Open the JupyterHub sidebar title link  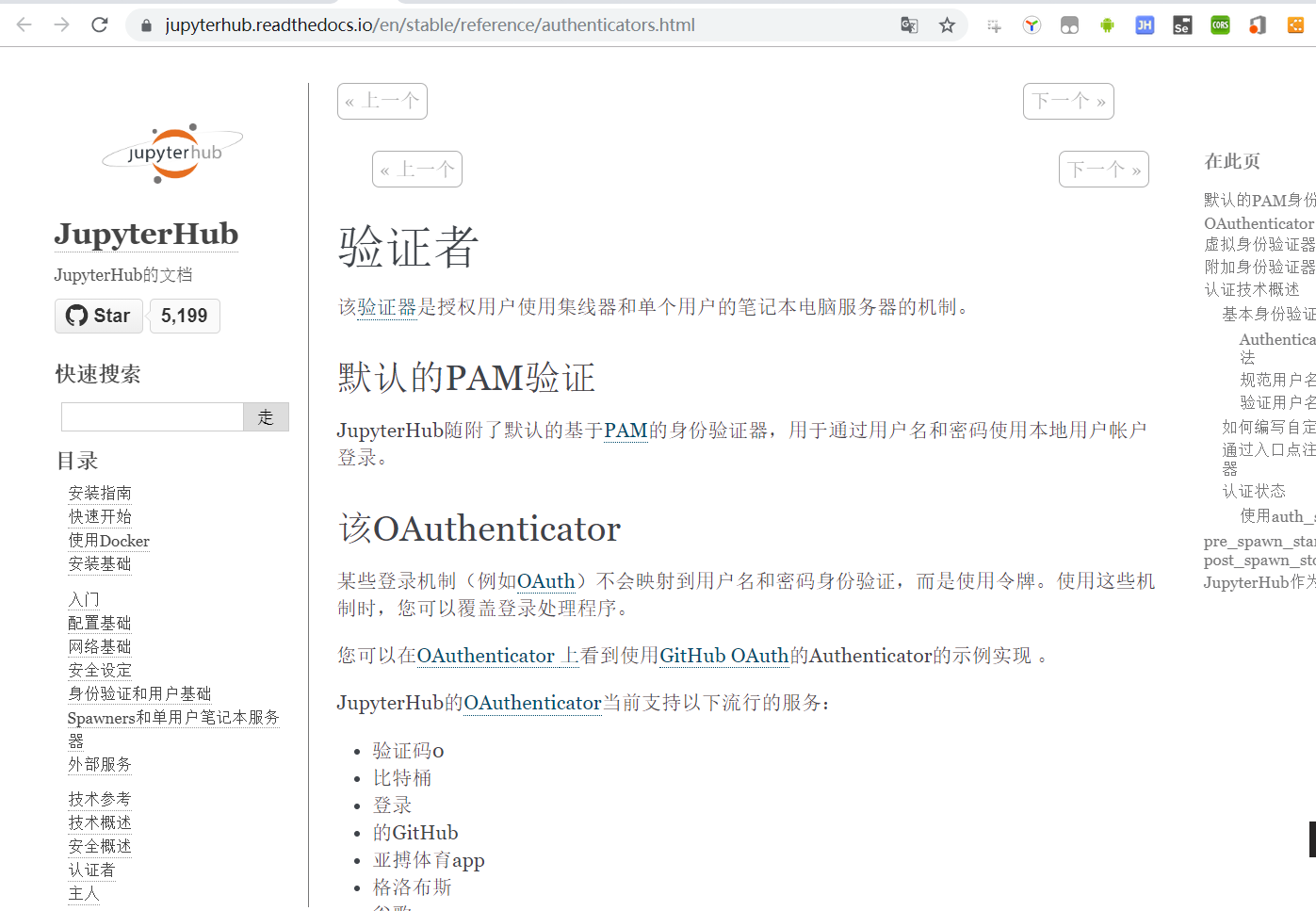pos(146,234)
